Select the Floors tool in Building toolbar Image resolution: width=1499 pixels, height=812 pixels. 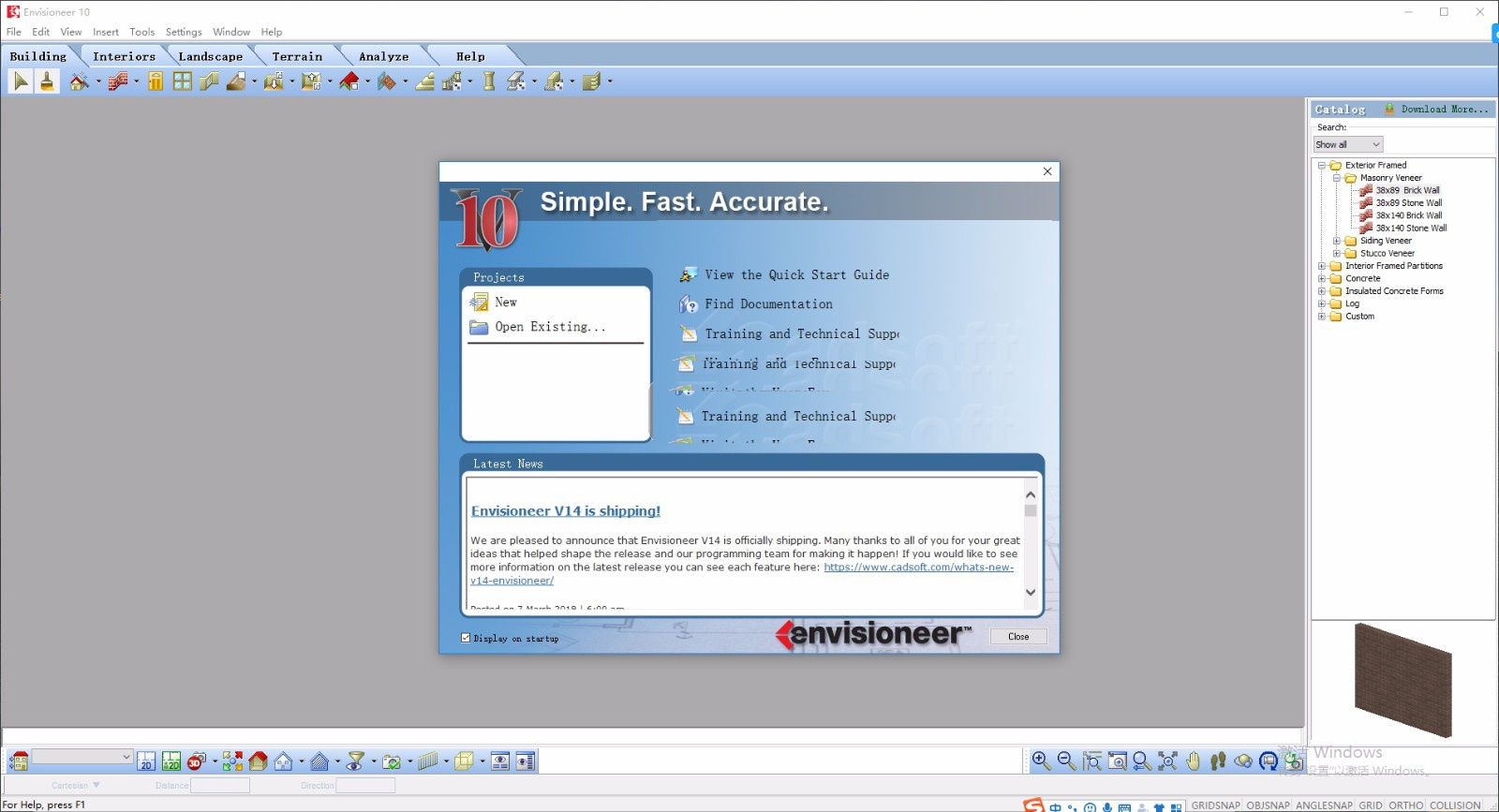236,81
